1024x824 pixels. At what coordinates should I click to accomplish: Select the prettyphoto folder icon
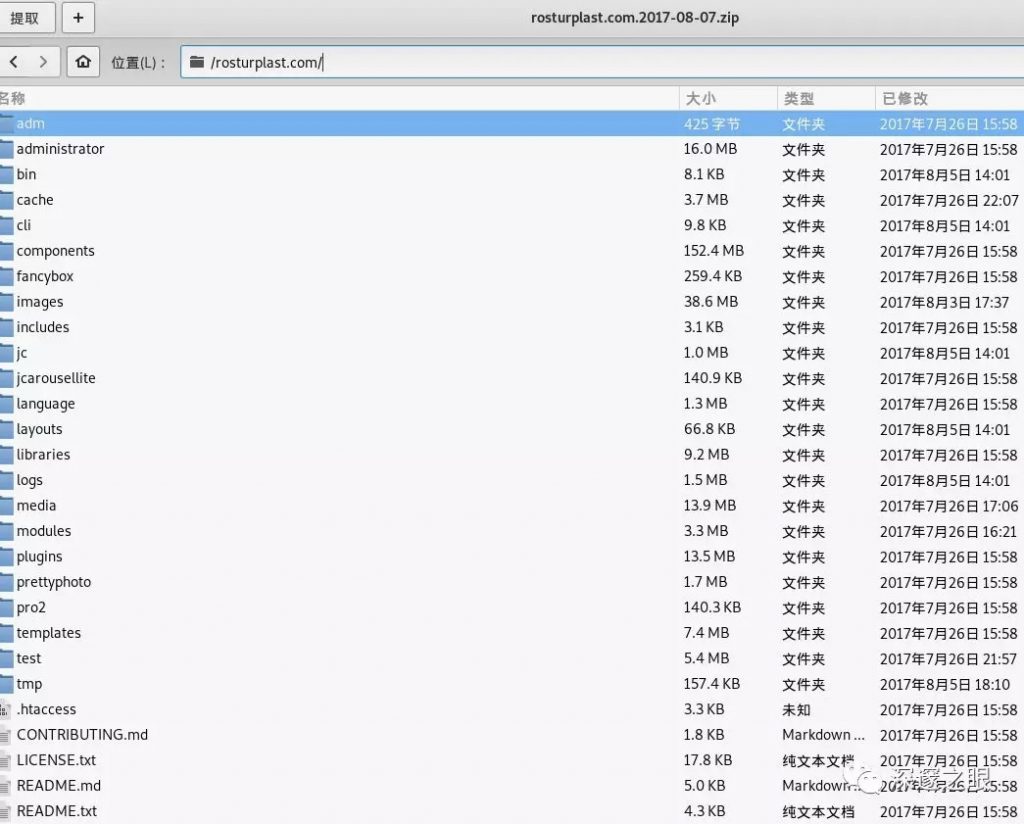(7, 582)
